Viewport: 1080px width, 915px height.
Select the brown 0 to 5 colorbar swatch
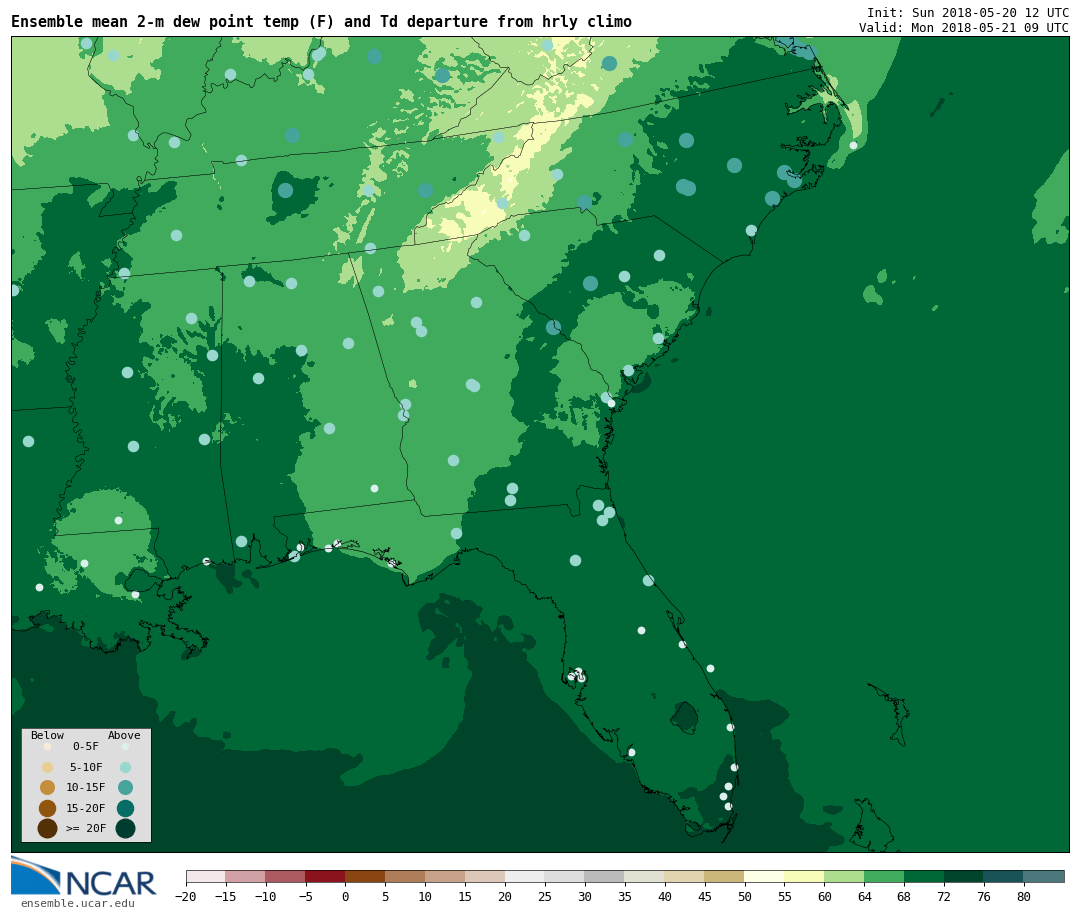tap(365, 877)
